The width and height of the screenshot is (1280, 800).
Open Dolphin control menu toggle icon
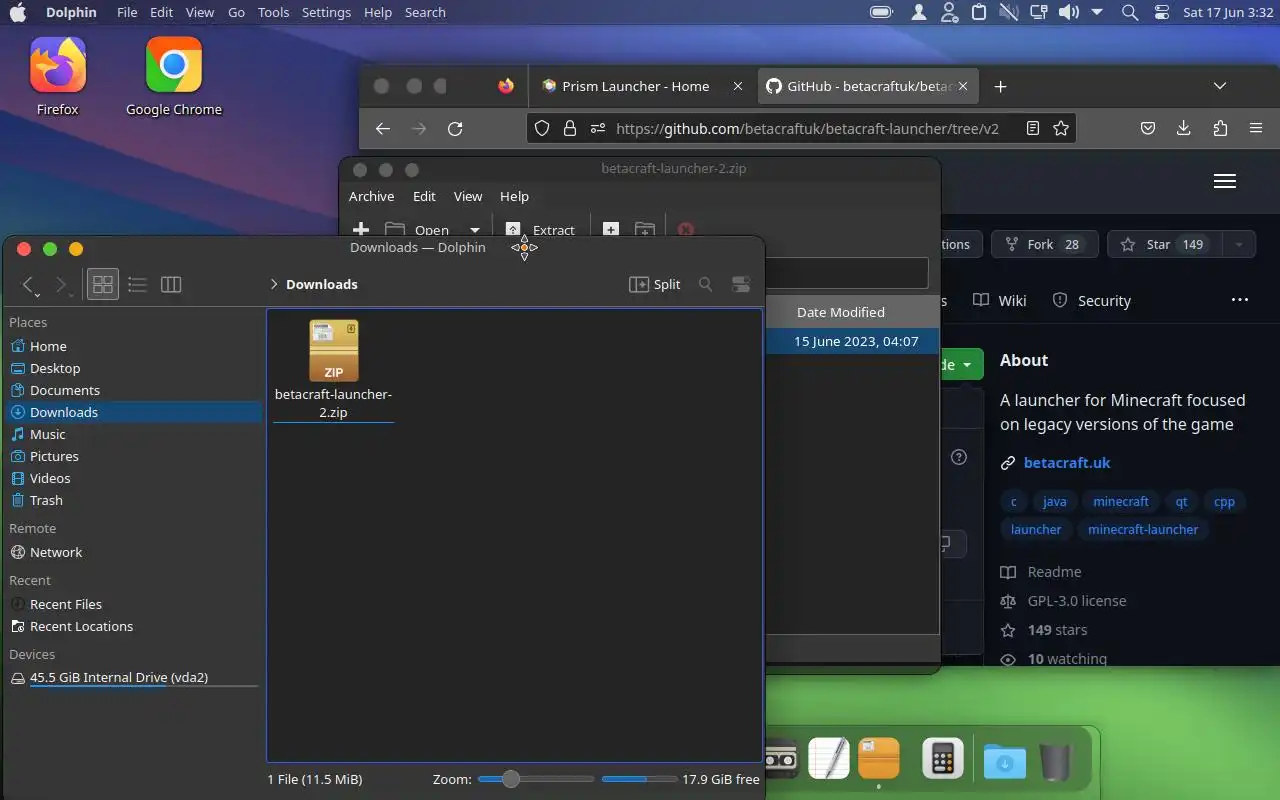(x=741, y=285)
